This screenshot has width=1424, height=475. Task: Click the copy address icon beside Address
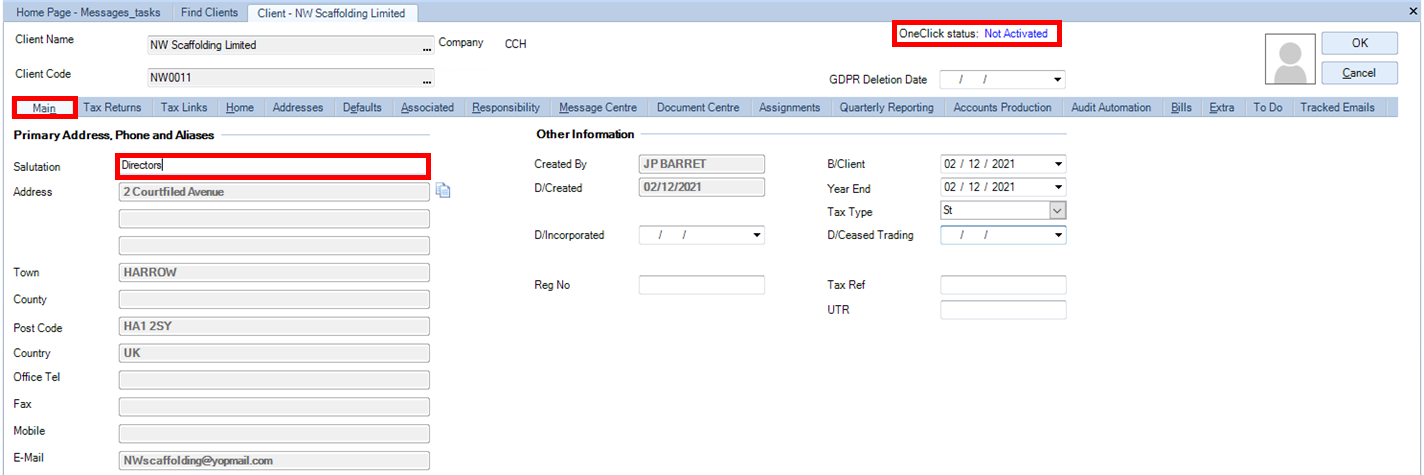443,191
